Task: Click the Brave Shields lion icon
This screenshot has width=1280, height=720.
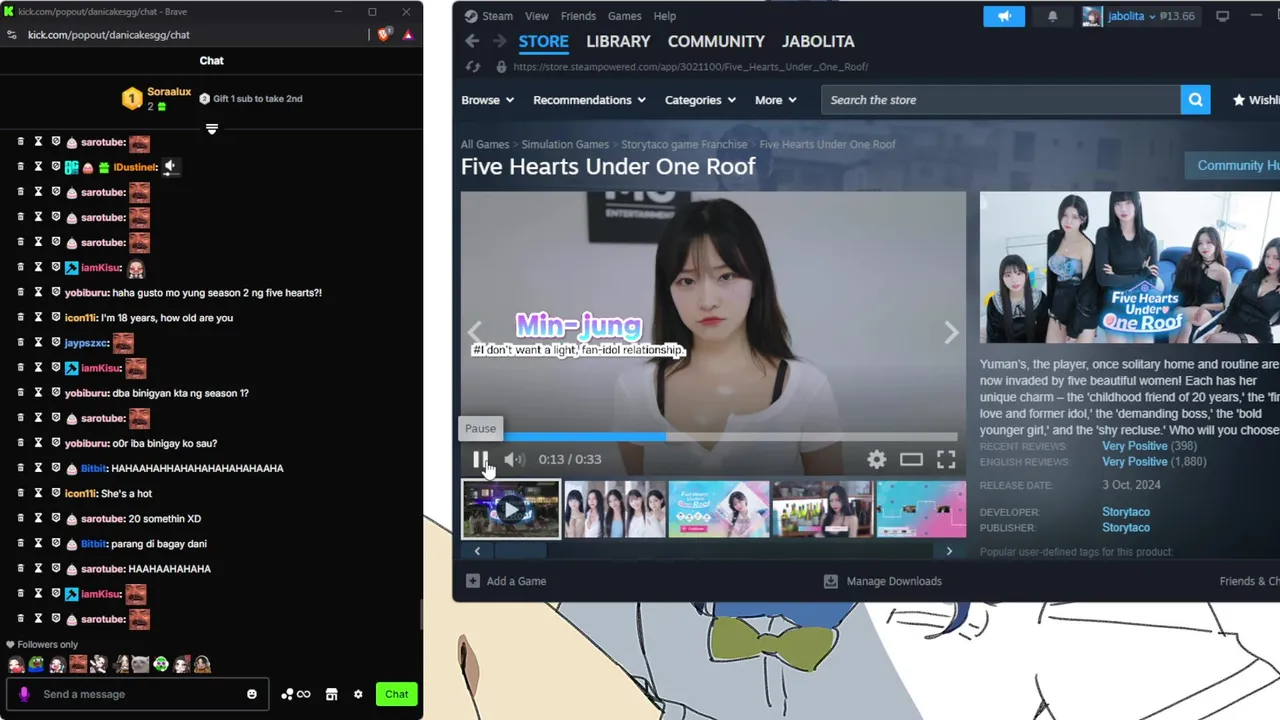Action: coord(385,34)
